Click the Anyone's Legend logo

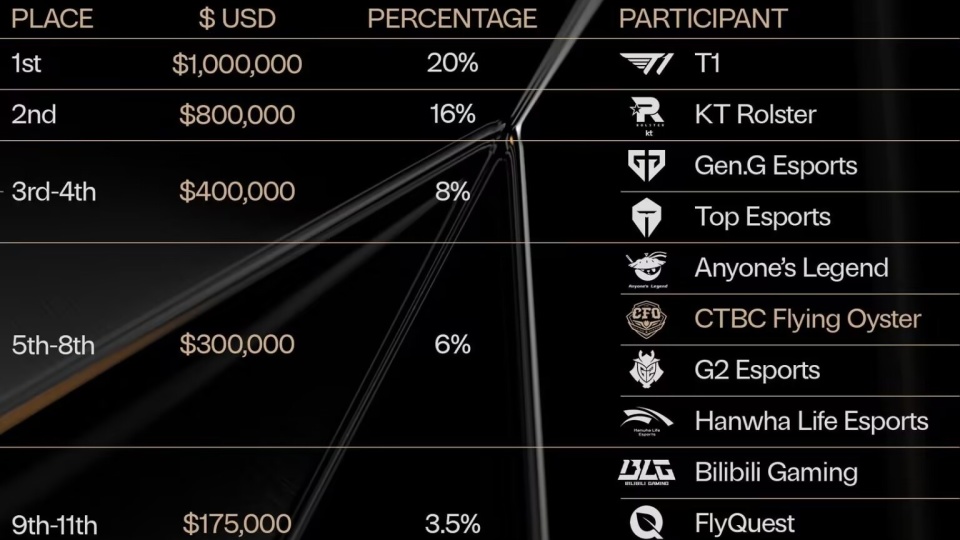coord(646,269)
